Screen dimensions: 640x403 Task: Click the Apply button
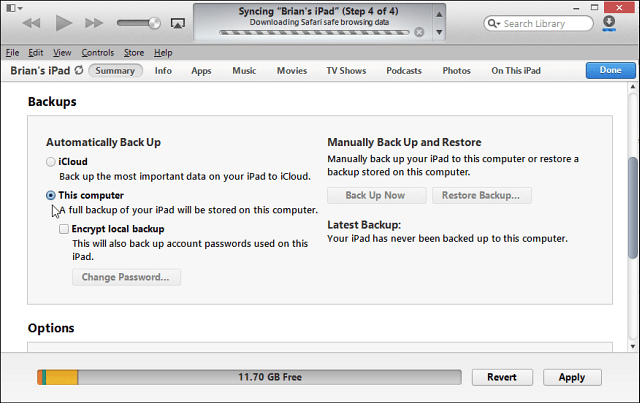tap(572, 377)
